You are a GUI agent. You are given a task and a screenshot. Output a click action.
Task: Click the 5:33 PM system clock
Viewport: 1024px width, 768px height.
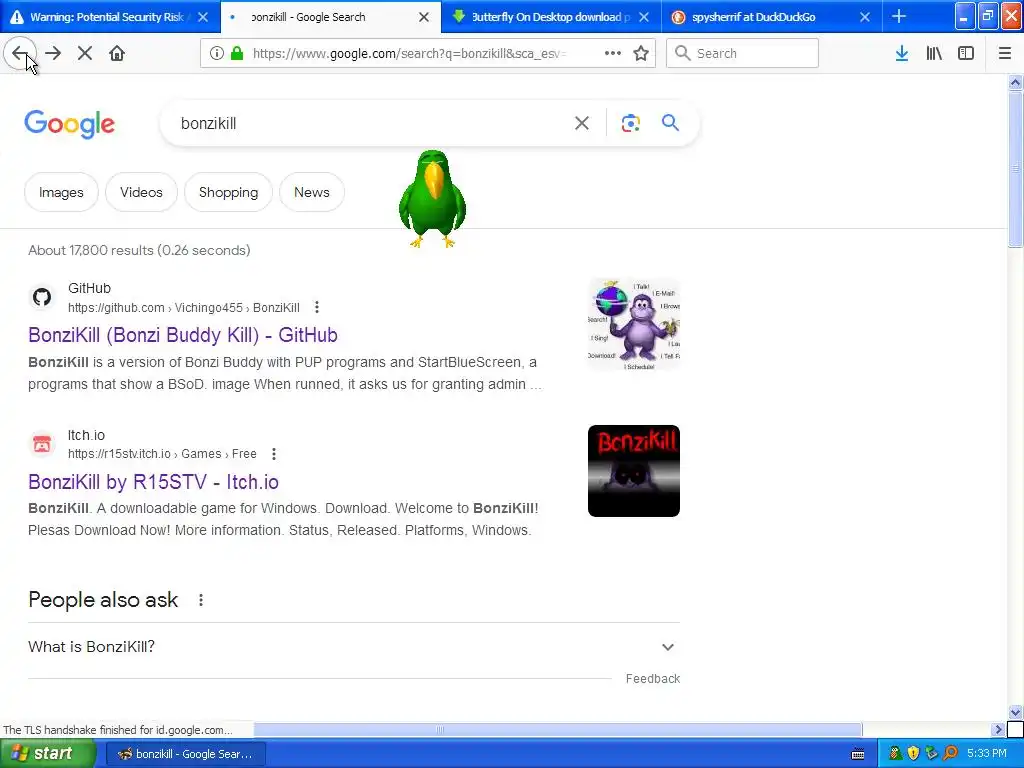[986, 754]
